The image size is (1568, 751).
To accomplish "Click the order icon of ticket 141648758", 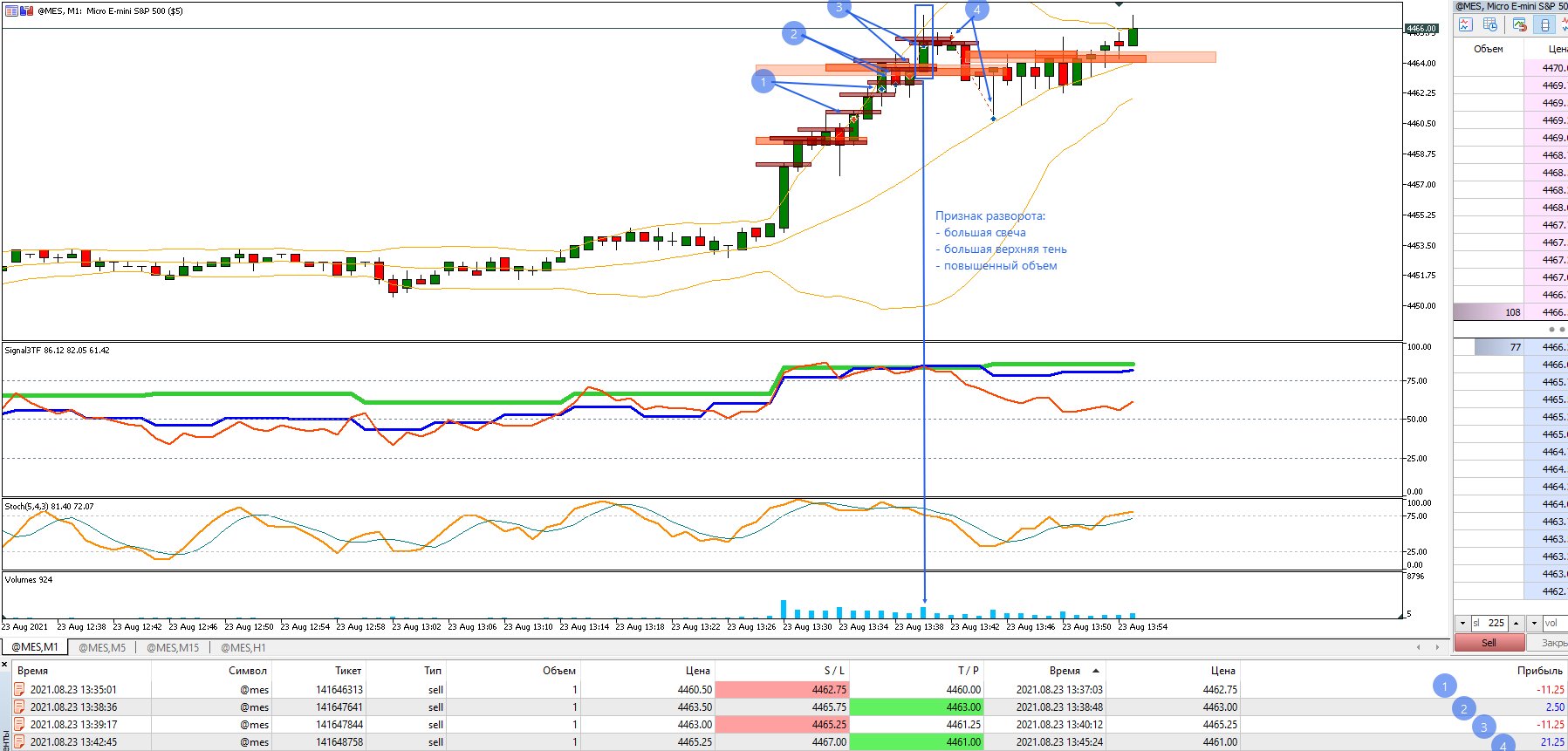I will tap(19, 742).
